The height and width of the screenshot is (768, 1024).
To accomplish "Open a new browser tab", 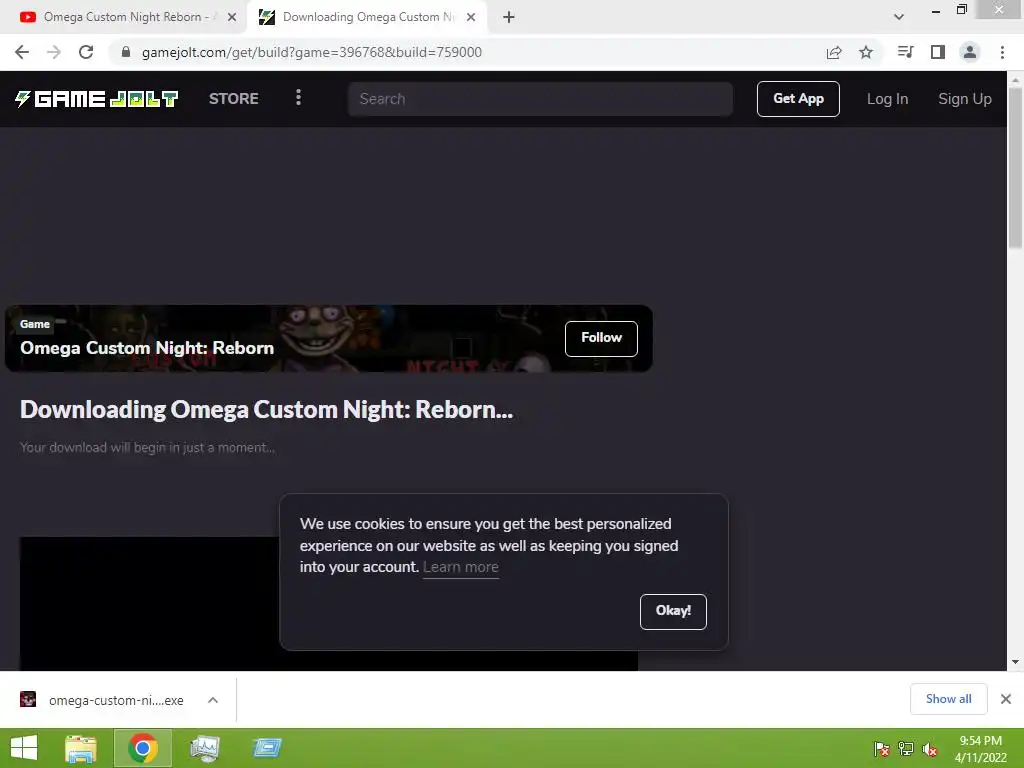I will click(x=509, y=18).
